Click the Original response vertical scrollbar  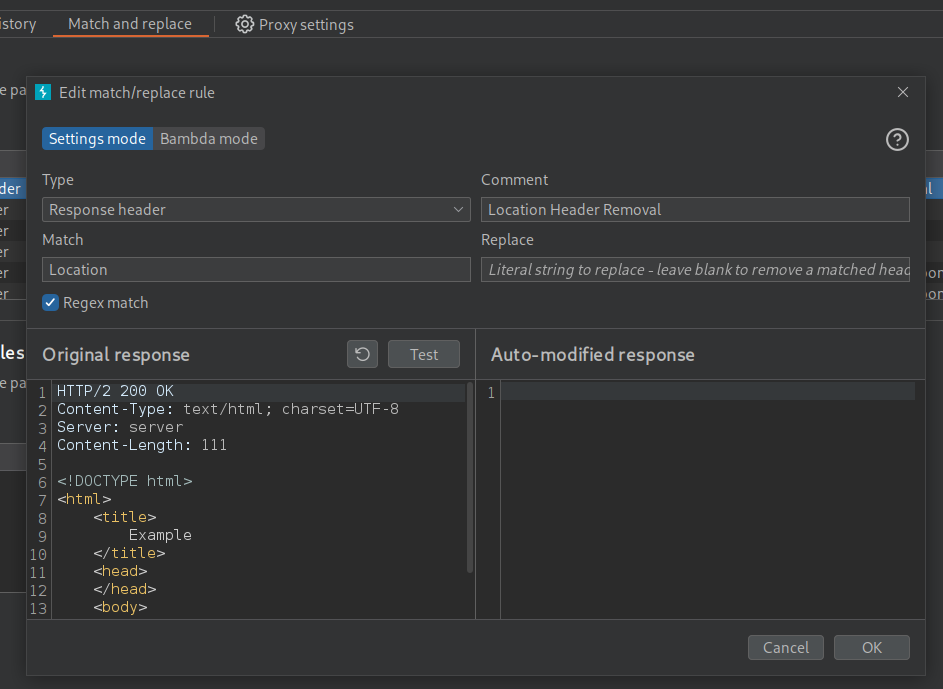[470, 478]
